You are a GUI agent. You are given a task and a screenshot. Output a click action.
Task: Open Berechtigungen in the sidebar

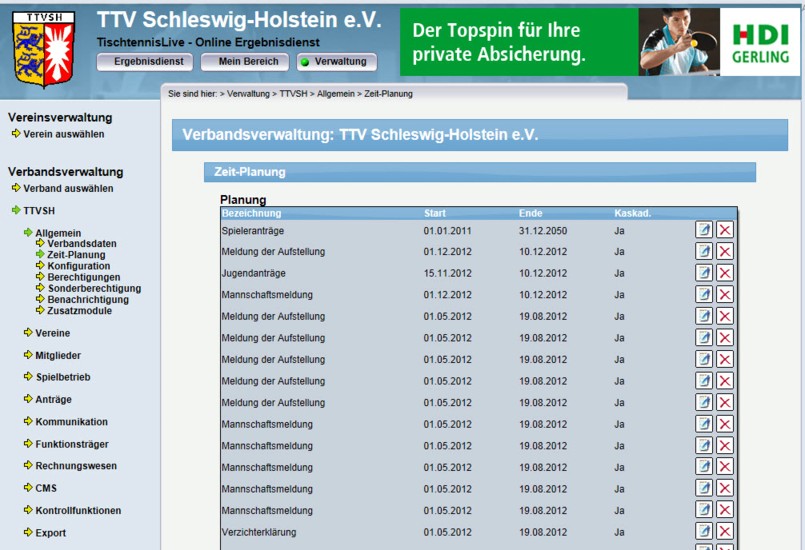pos(84,277)
